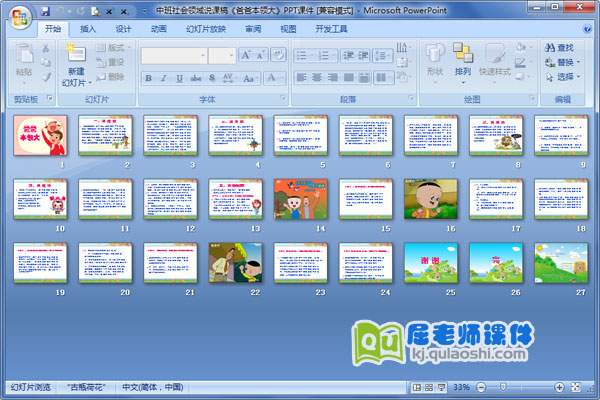Screen dimensions: 600x400
Task: Click the zoom in plus button
Action: [x=560, y=387]
